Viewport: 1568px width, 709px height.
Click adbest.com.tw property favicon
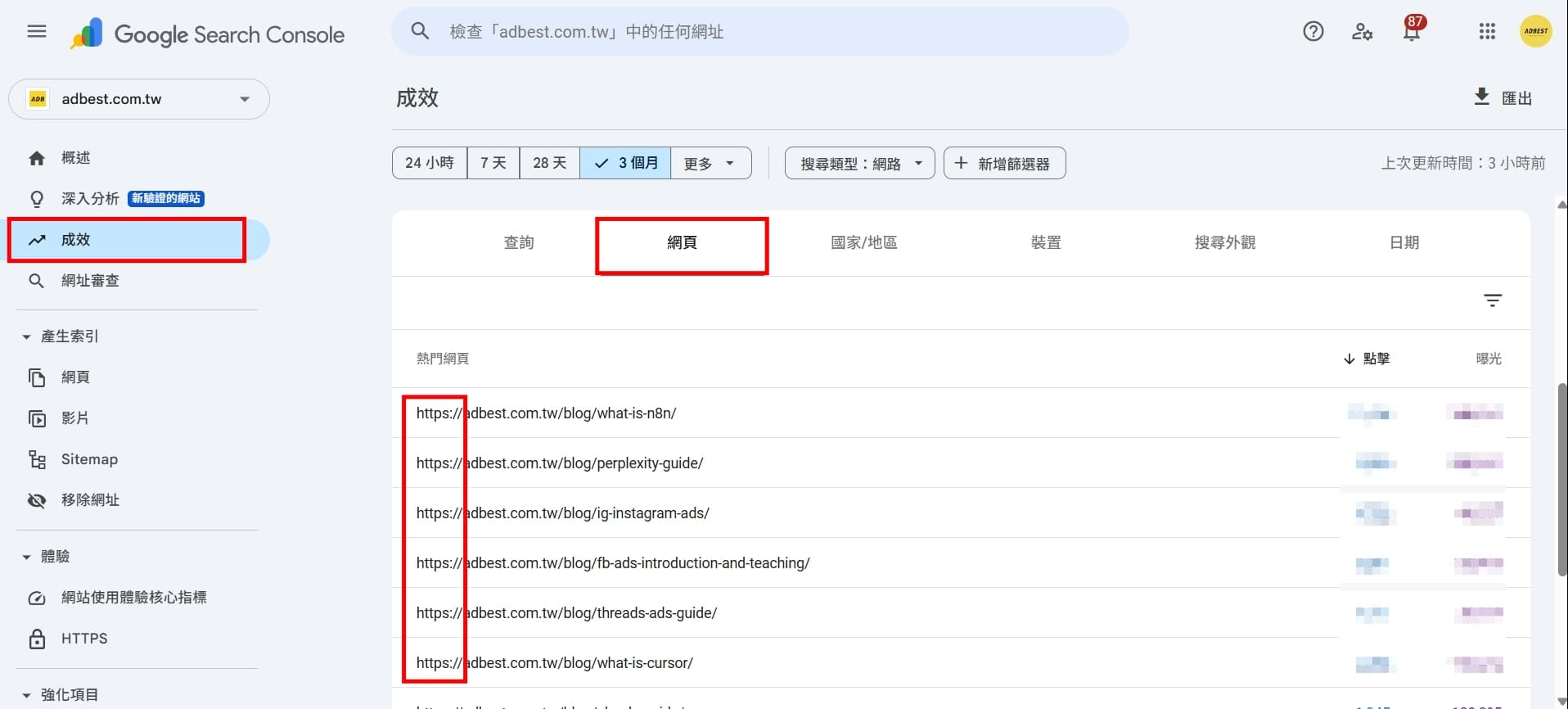click(38, 99)
